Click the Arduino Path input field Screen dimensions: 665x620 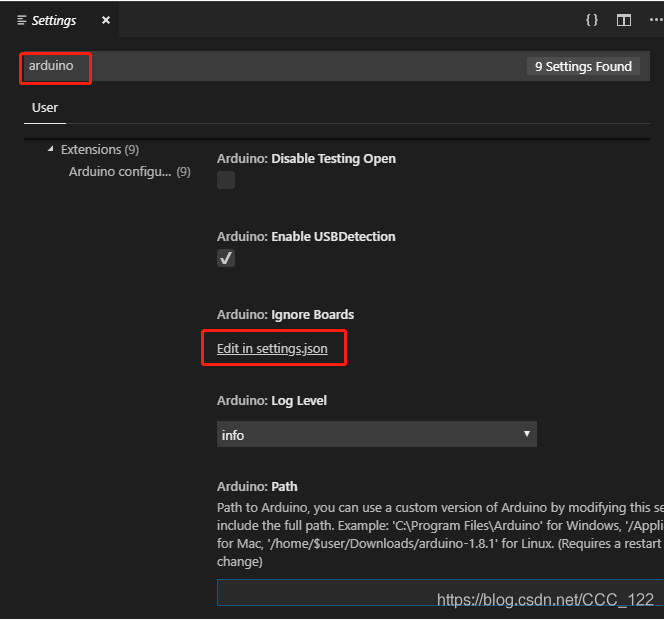440,592
